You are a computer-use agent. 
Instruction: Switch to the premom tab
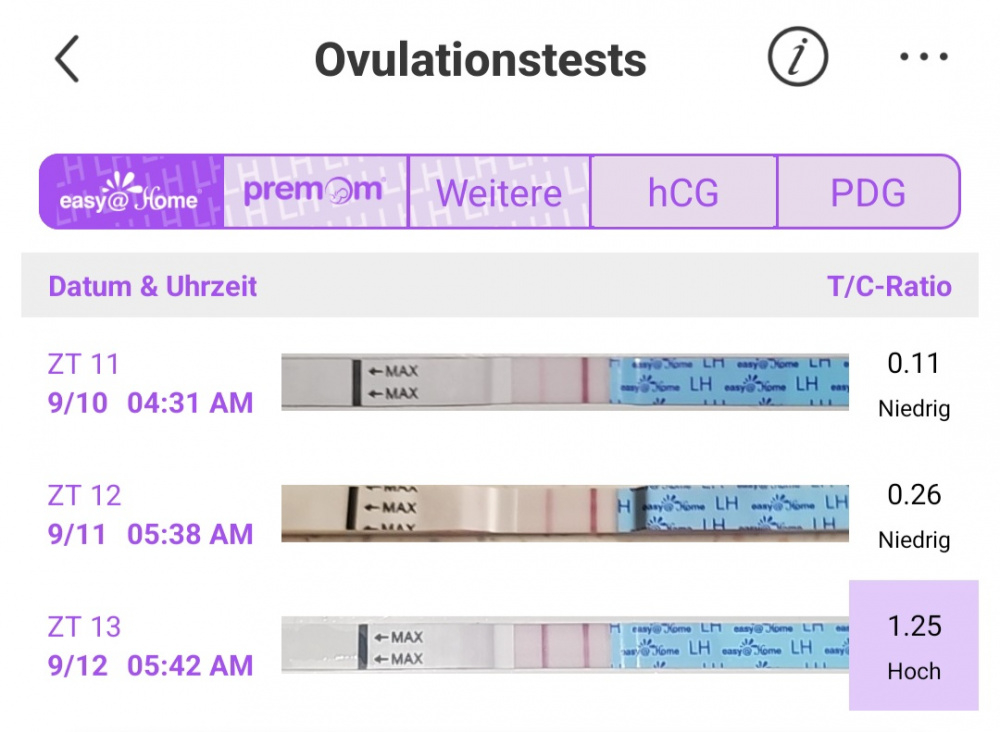pos(316,191)
